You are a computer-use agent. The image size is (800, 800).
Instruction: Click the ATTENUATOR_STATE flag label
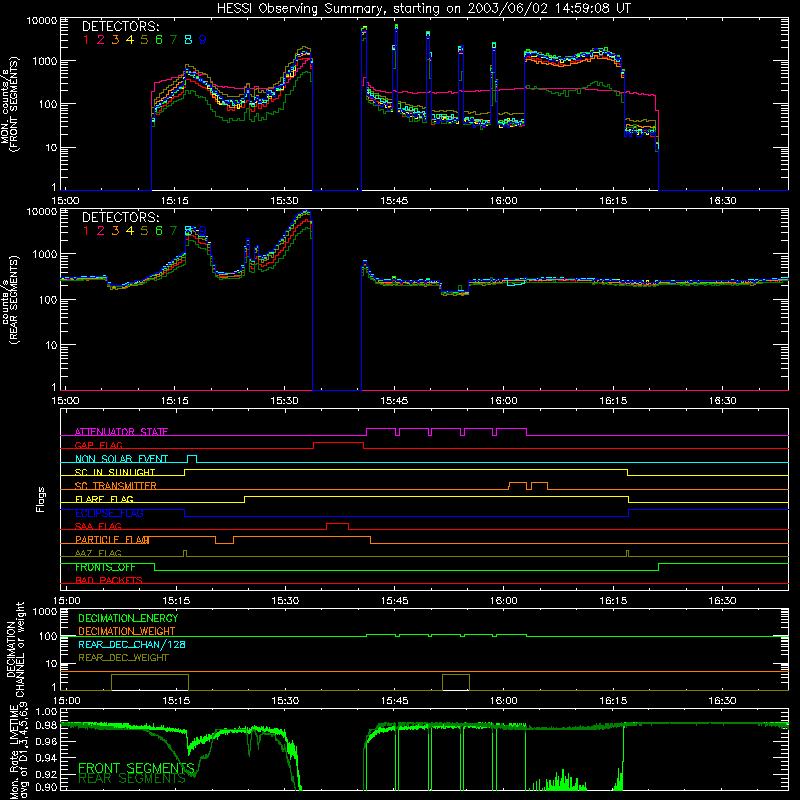point(121,432)
